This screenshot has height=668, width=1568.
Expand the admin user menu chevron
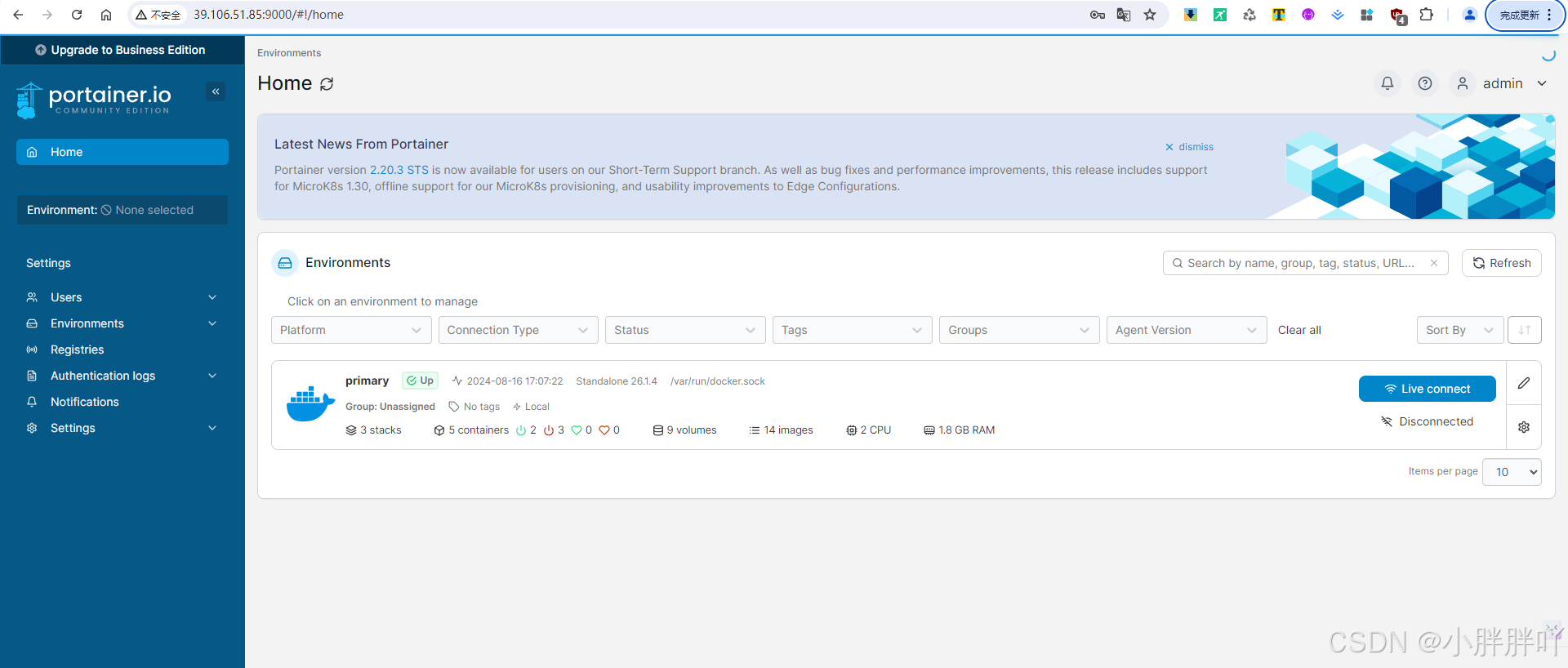tap(1542, 83)
